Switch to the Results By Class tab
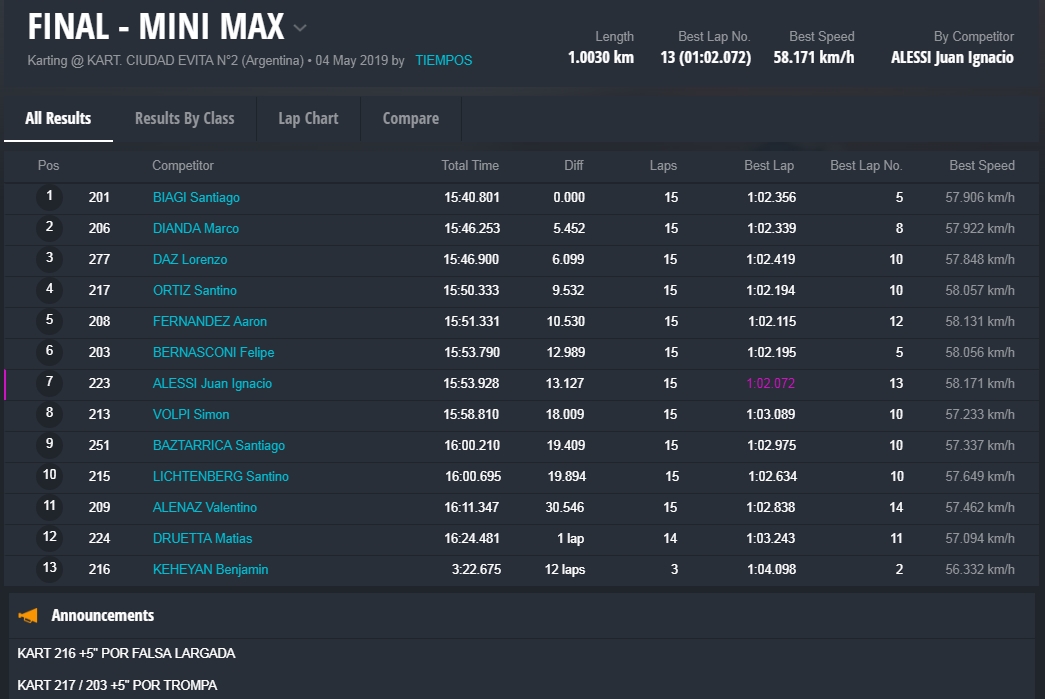Viewport: 1045px width, 699px height. [x=184, y=118]
